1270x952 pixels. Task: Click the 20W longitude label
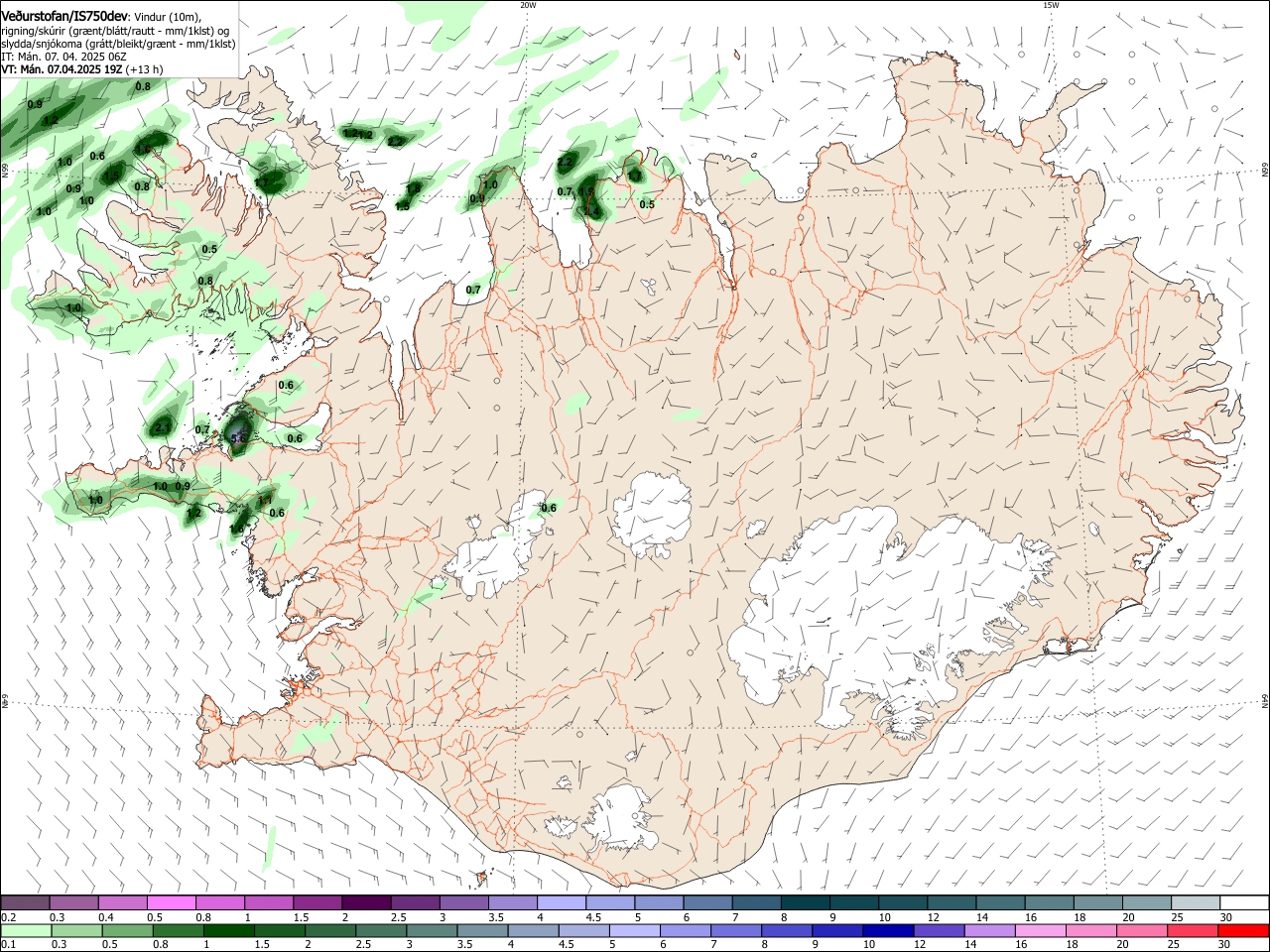coord(528,5)
